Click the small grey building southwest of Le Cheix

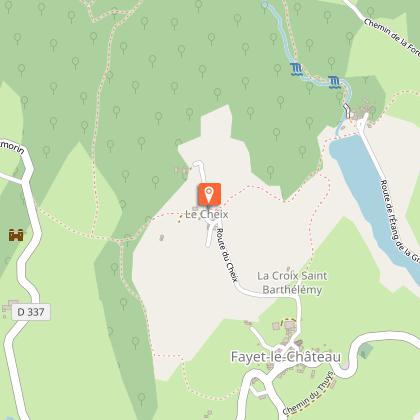click(162, 237)
